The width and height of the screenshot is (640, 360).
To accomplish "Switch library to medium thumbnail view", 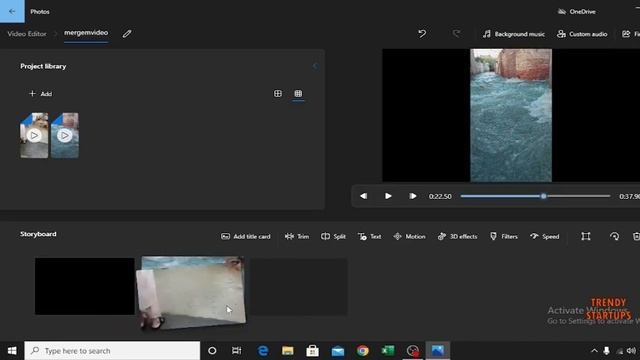I will pos(278,93).
